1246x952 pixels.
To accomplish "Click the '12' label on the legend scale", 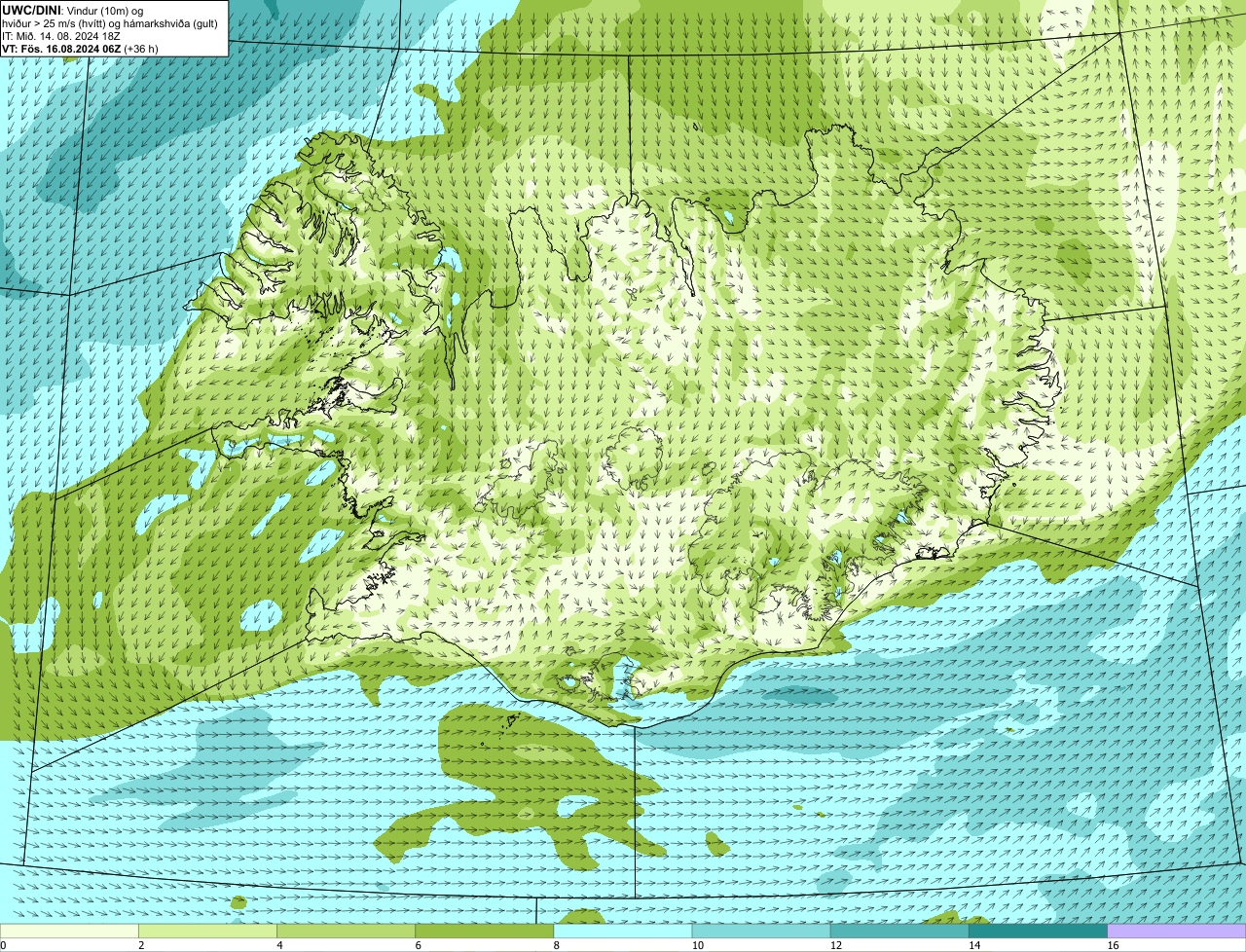I will 835,945.
